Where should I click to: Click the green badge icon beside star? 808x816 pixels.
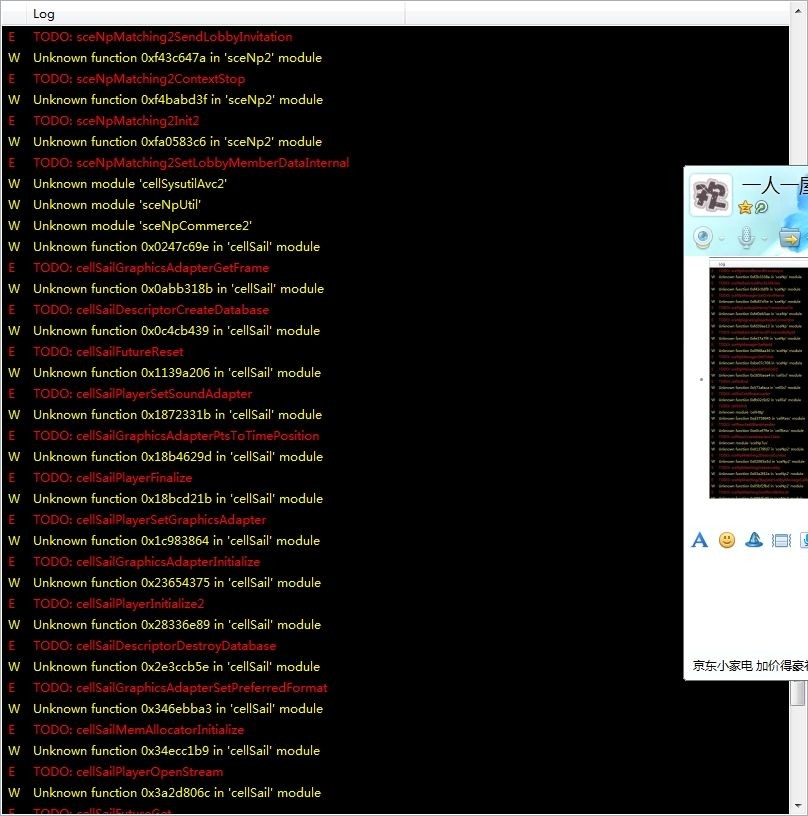pos(761,207)
